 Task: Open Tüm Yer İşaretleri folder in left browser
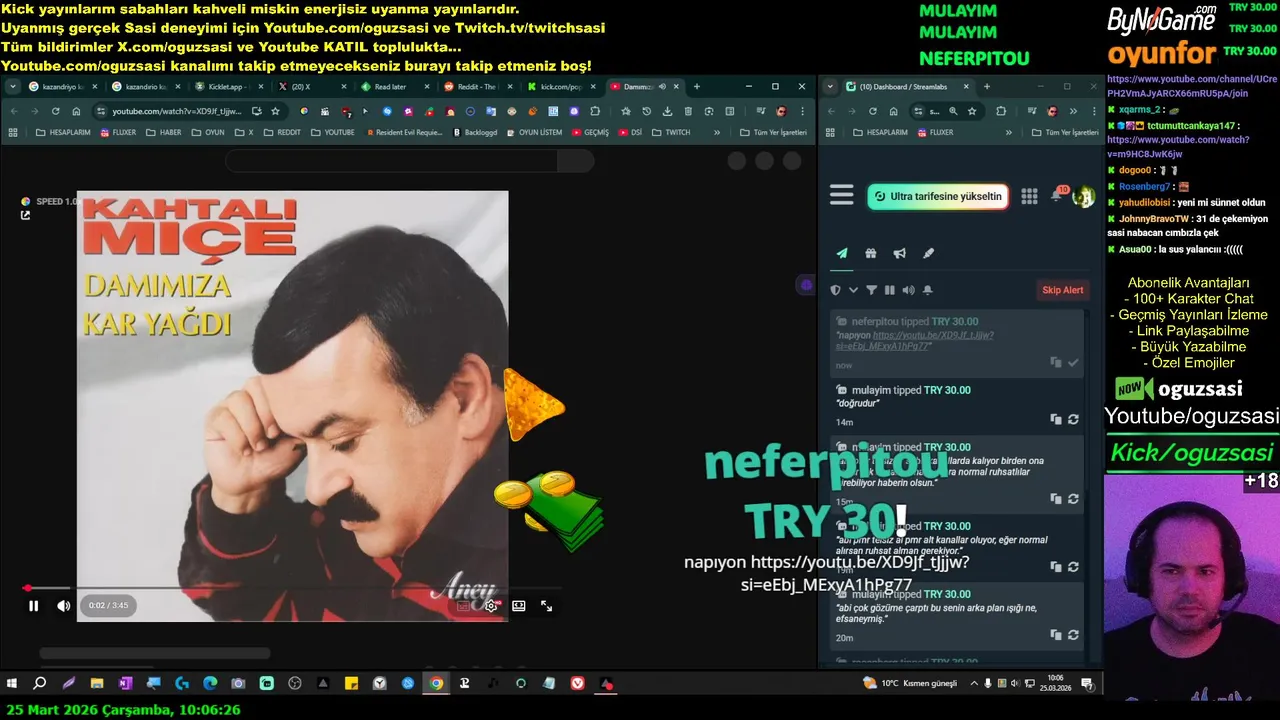[774, 132]
